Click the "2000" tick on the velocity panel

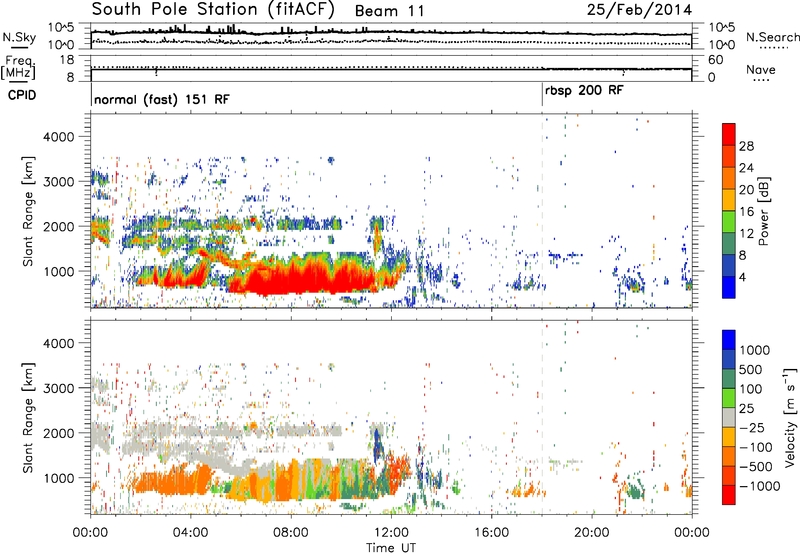[x=59, y=433]
